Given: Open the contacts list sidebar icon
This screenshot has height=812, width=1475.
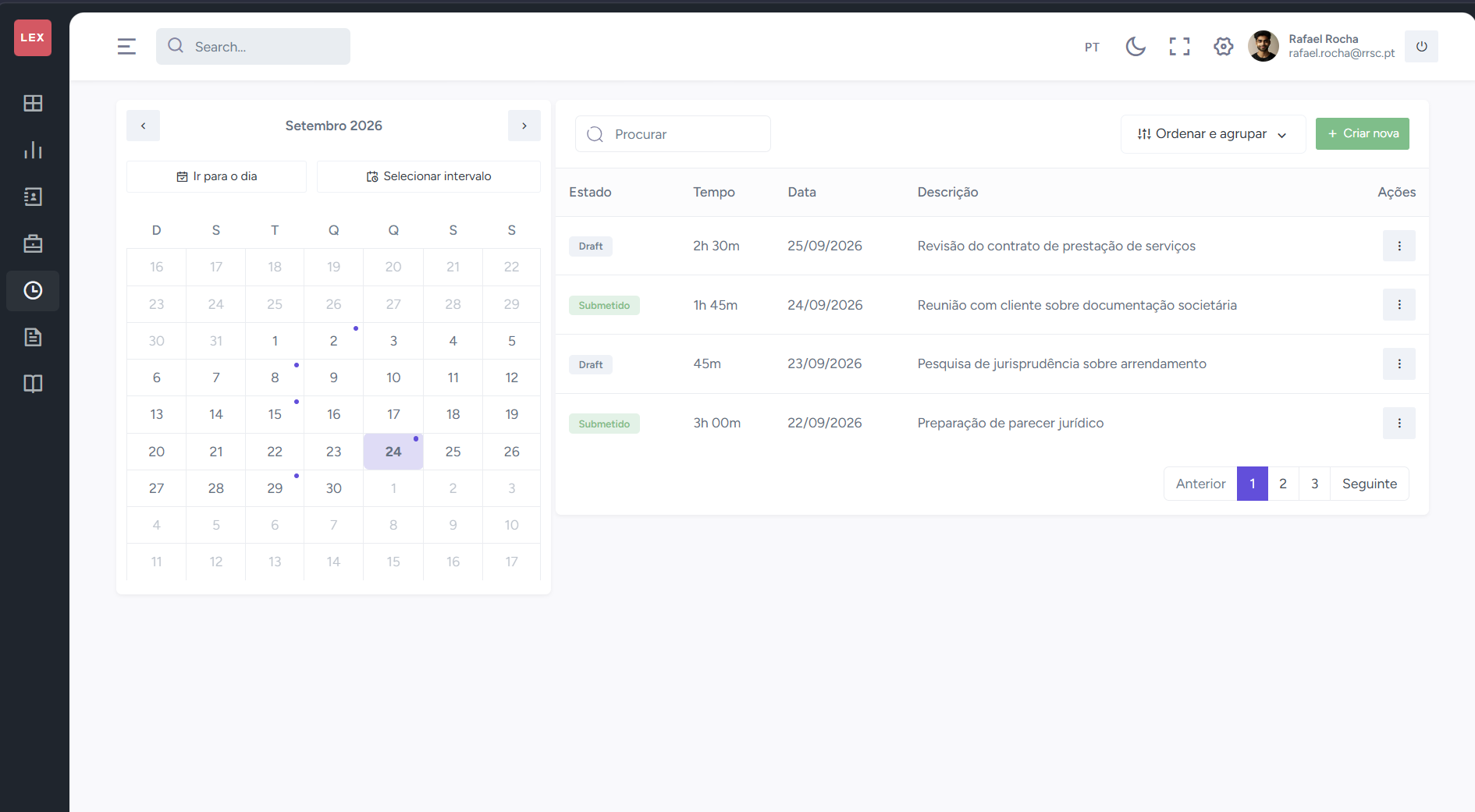Looking at the screenshot, I should (33, 197).
